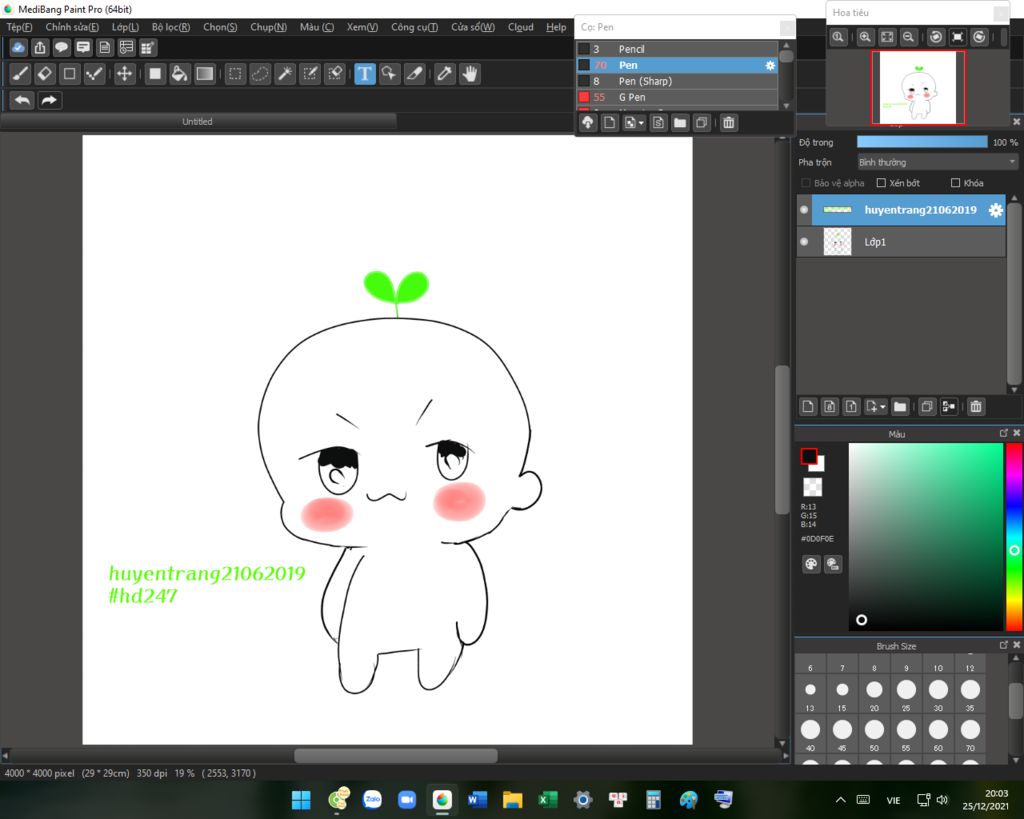
Task: Toggle the Khóa lock checkbox
Action: click(955, 183)
